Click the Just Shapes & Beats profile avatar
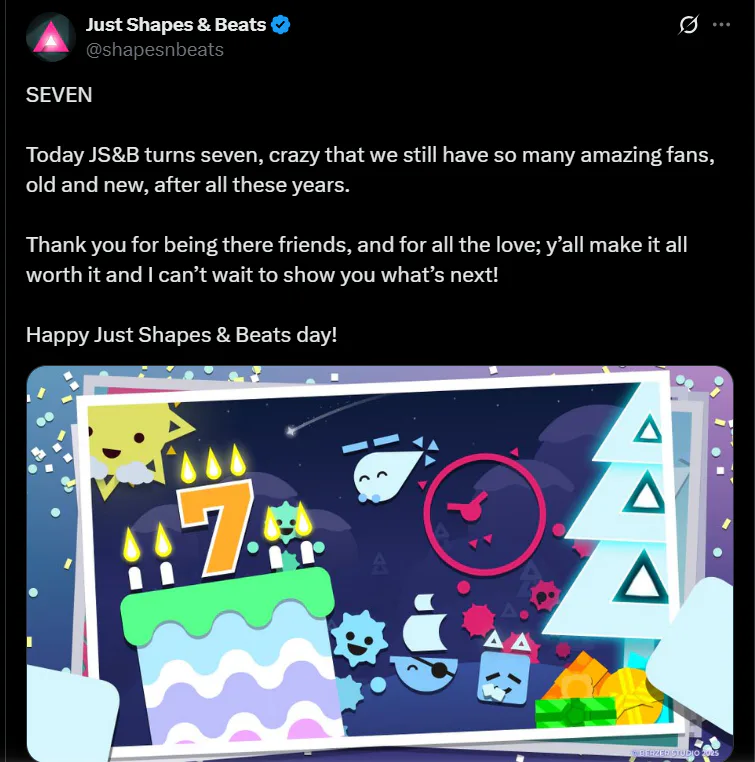The width and height of the screenshot is (755, 762). (51, 37)
